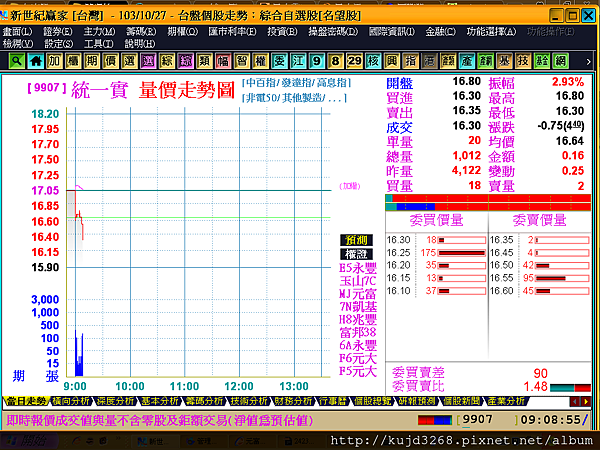
Task: Click the 類 toolbar icon
Action: tap(204, 61)
